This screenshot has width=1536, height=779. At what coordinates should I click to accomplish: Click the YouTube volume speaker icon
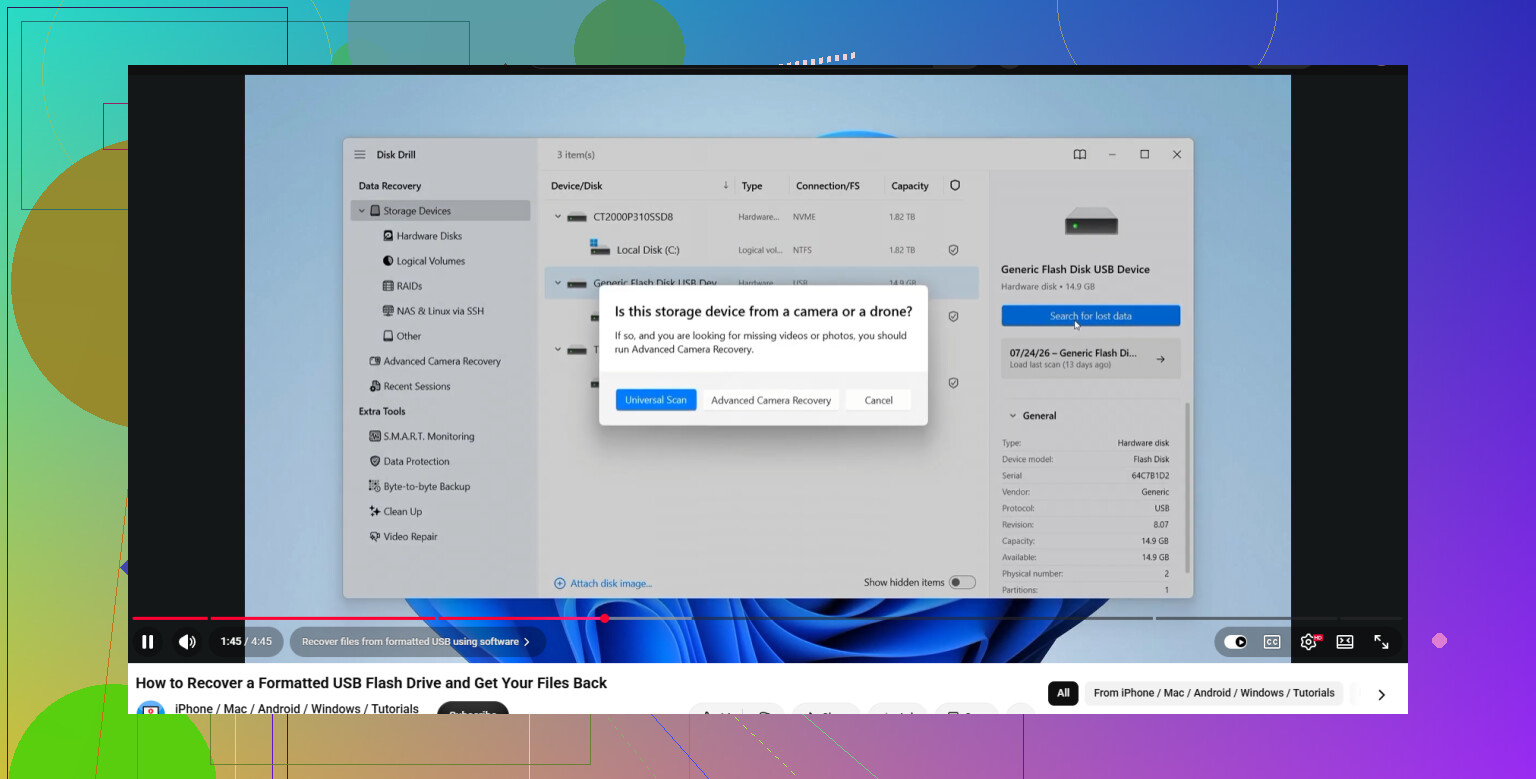tap(187, 642)
